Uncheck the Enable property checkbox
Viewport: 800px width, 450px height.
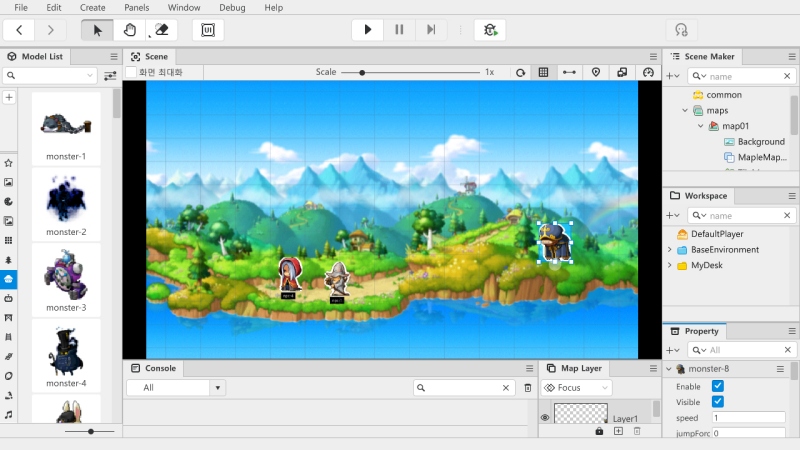click(717, 386)
